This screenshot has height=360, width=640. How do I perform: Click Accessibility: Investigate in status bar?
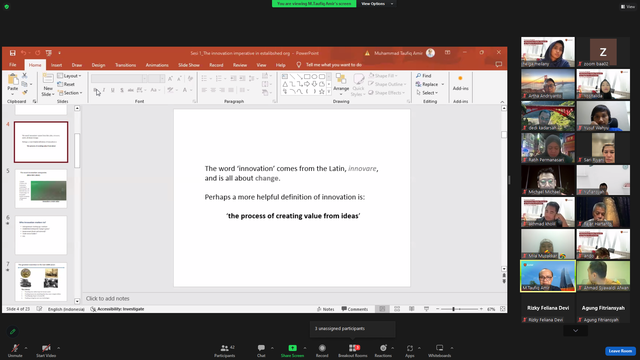coord(117,309)
